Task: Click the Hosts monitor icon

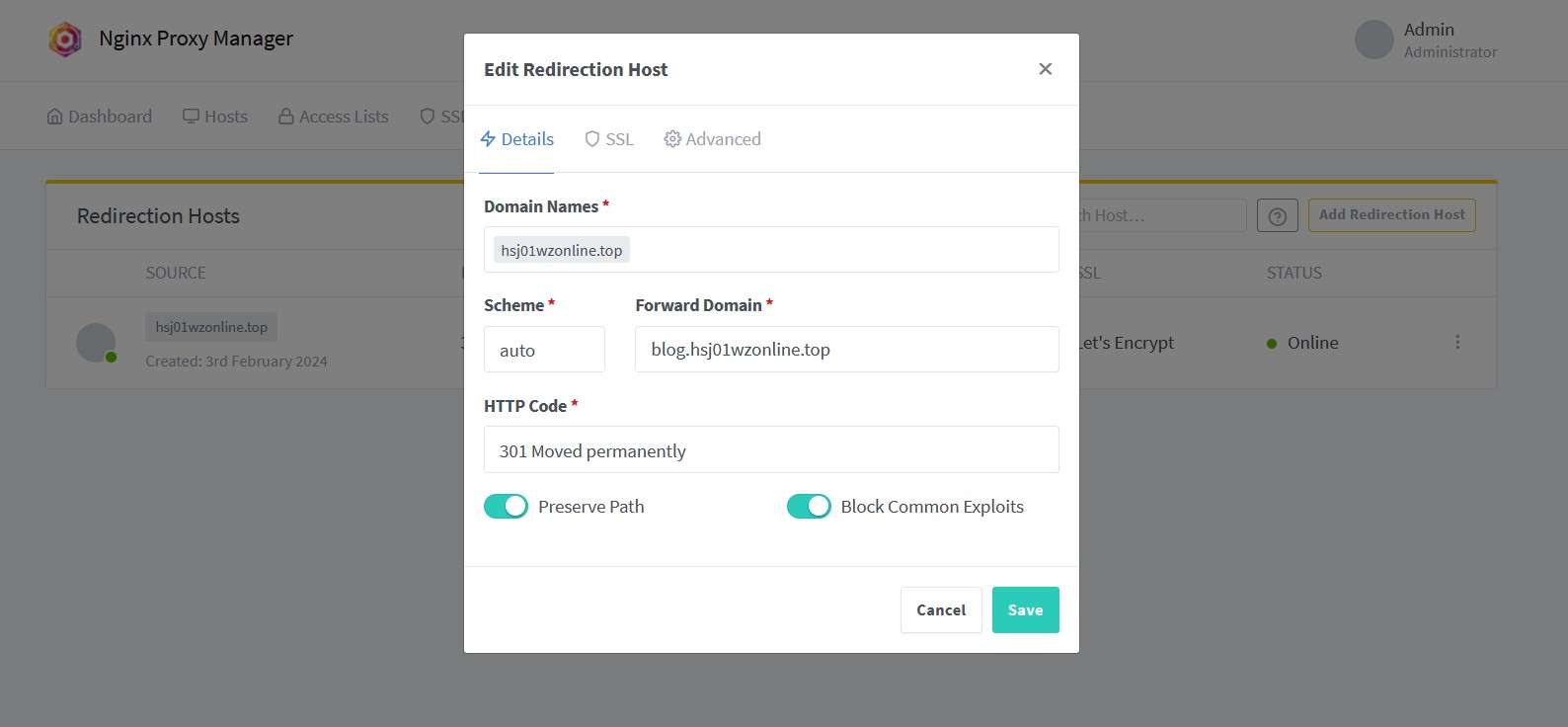Action: coord(192,117)
